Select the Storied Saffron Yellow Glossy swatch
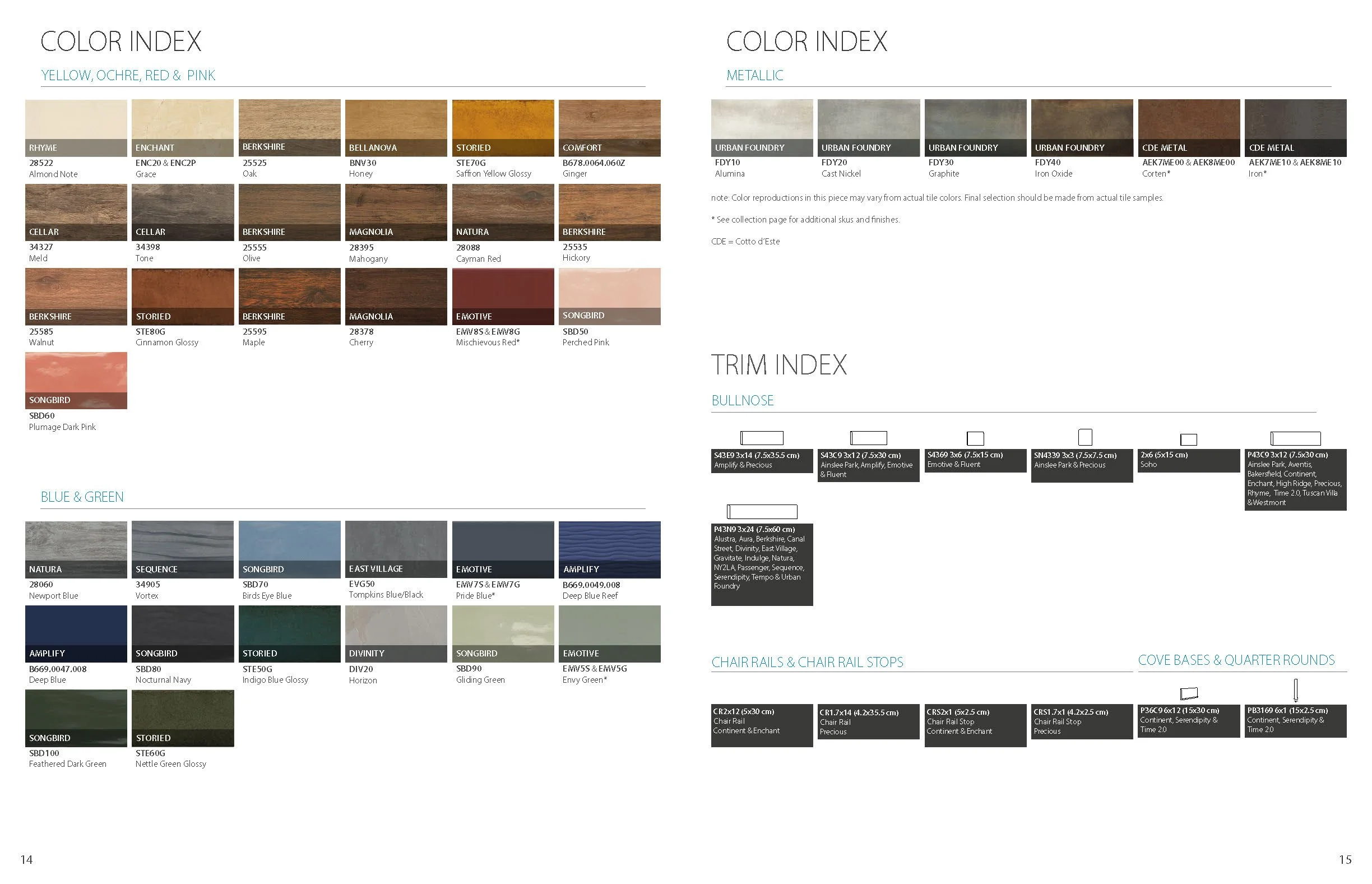This screenshot has width=1372, height=884. tap(503, 127)
